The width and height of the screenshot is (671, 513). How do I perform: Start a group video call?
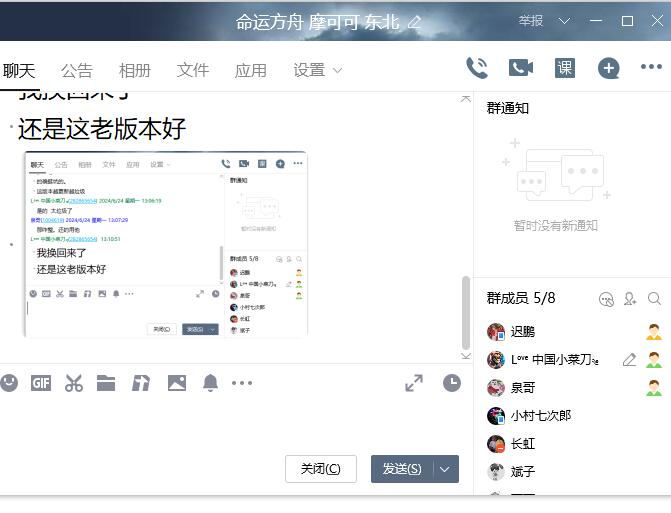[x=520, y=68]
